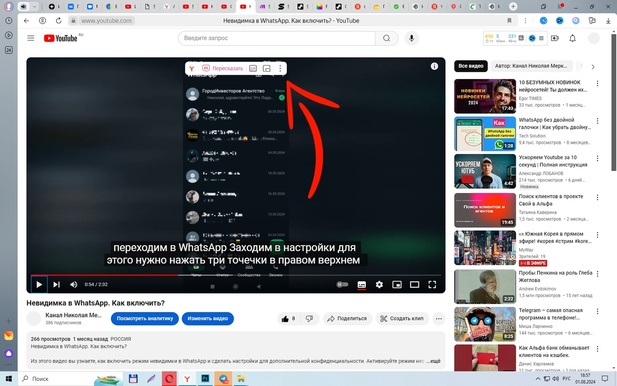Open the YouTube hamburger guide menu
This screenshot has height=386, width=617.
(x=31, y=38)
